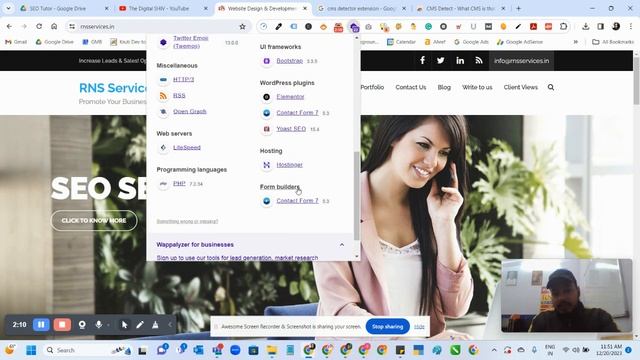Image resolution: width=640 pixels, height=360 pixels.
Task: Open Contact Form 7 under Form builders
Action: 297,201
